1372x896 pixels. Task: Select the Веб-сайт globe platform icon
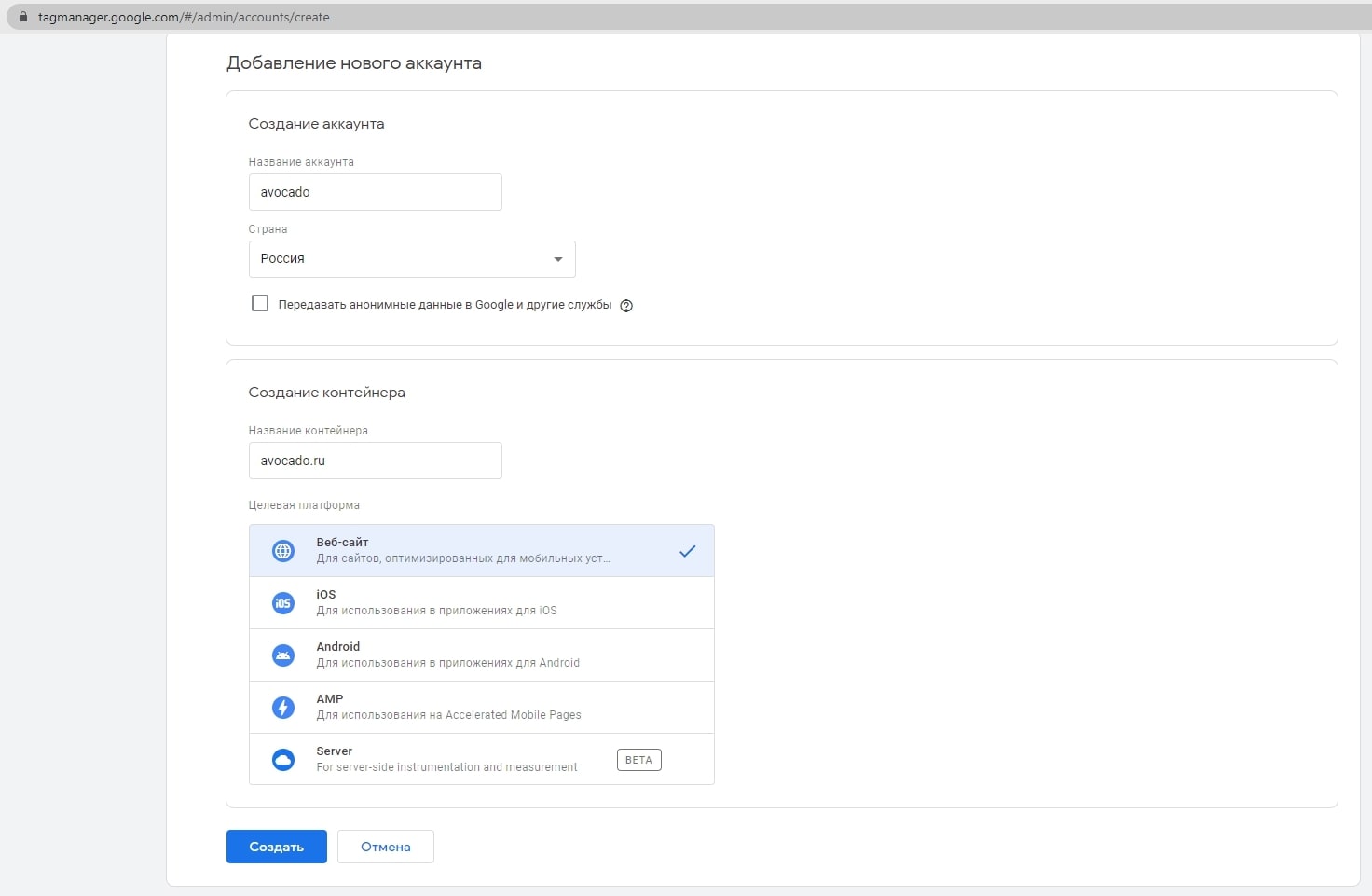282,550
